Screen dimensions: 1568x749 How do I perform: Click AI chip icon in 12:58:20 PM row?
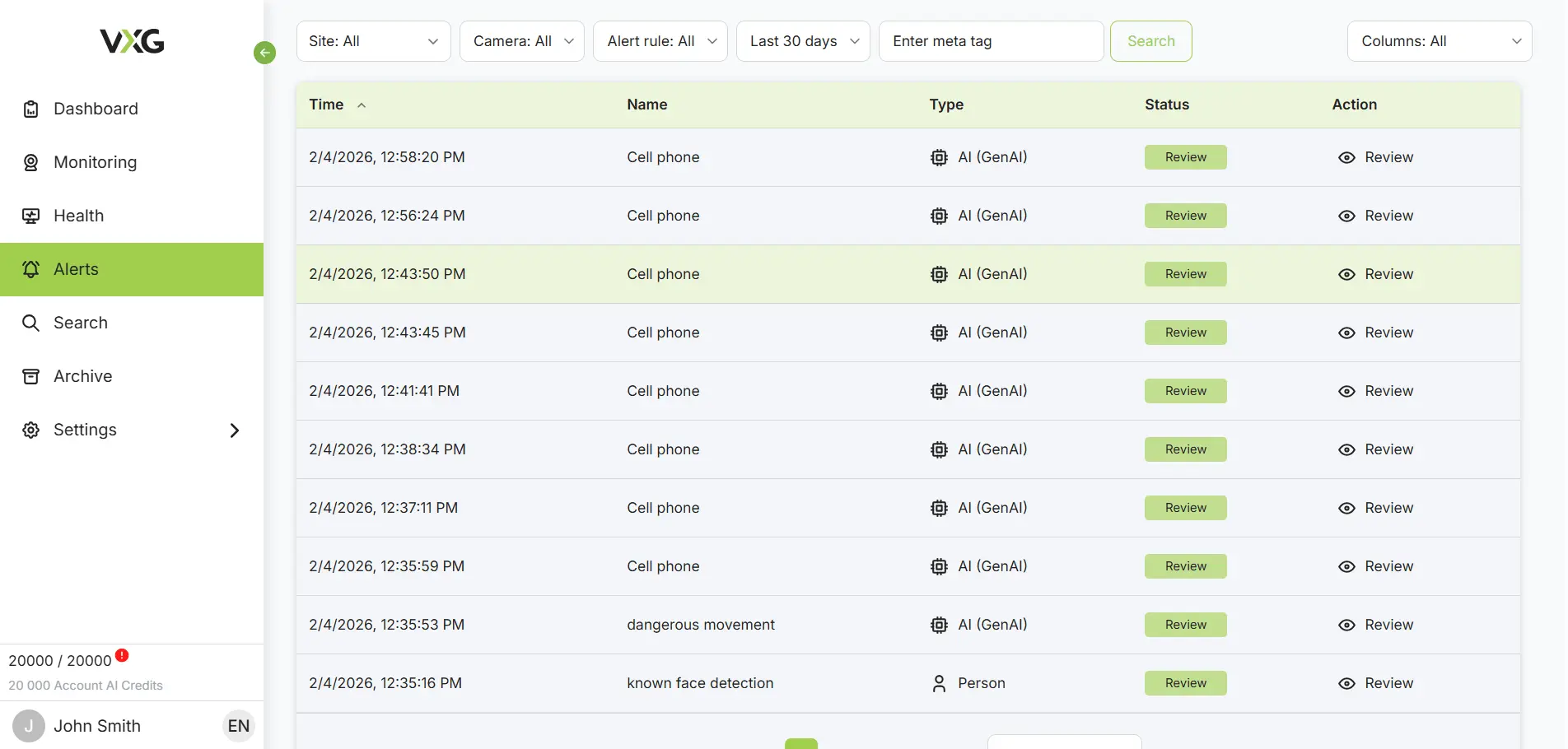[x=939, y=157]
